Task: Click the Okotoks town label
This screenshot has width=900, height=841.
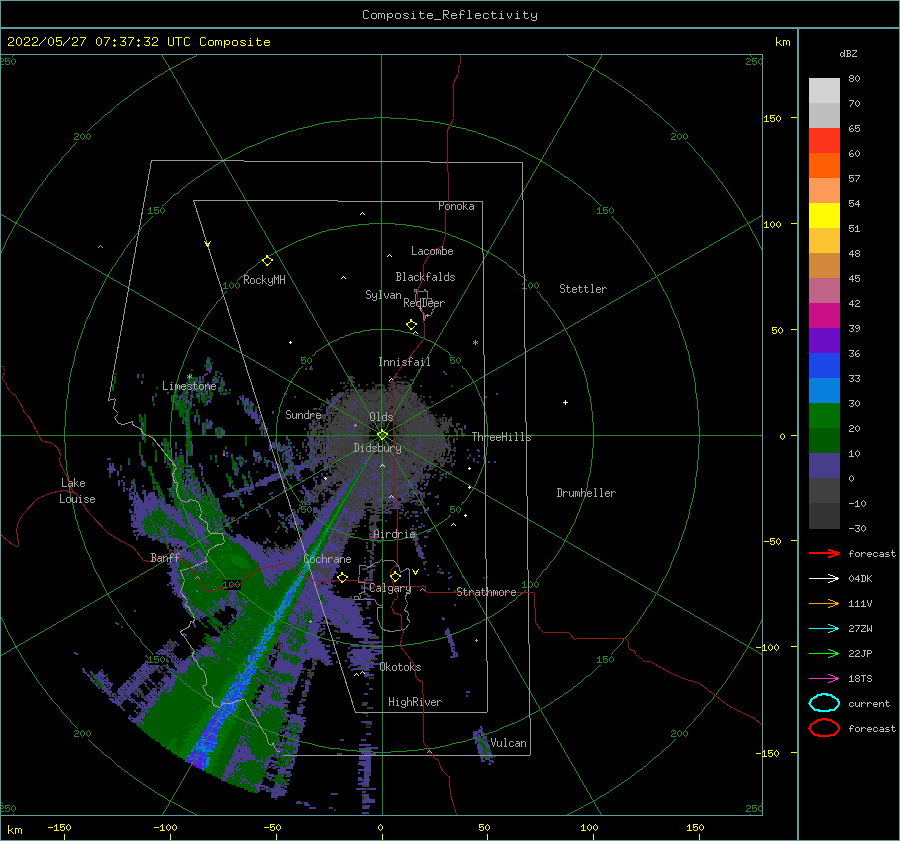Action: point(401,667)
